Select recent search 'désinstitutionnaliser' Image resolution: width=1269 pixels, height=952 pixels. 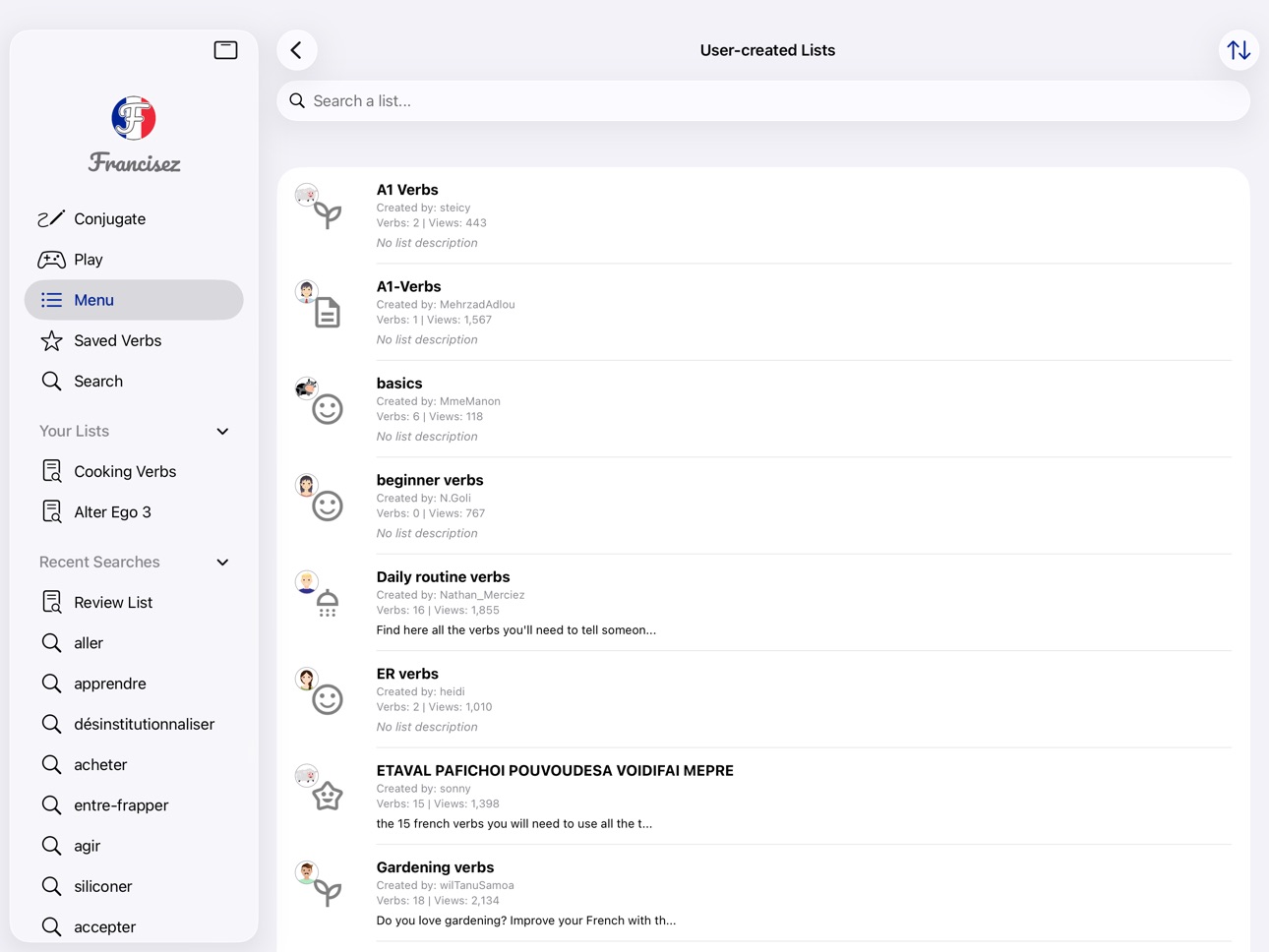[134, 724]
